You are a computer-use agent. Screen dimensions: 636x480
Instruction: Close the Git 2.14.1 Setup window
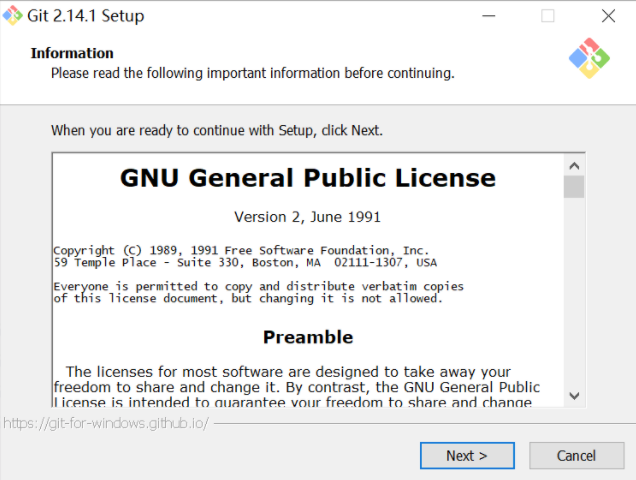[608, 16]
